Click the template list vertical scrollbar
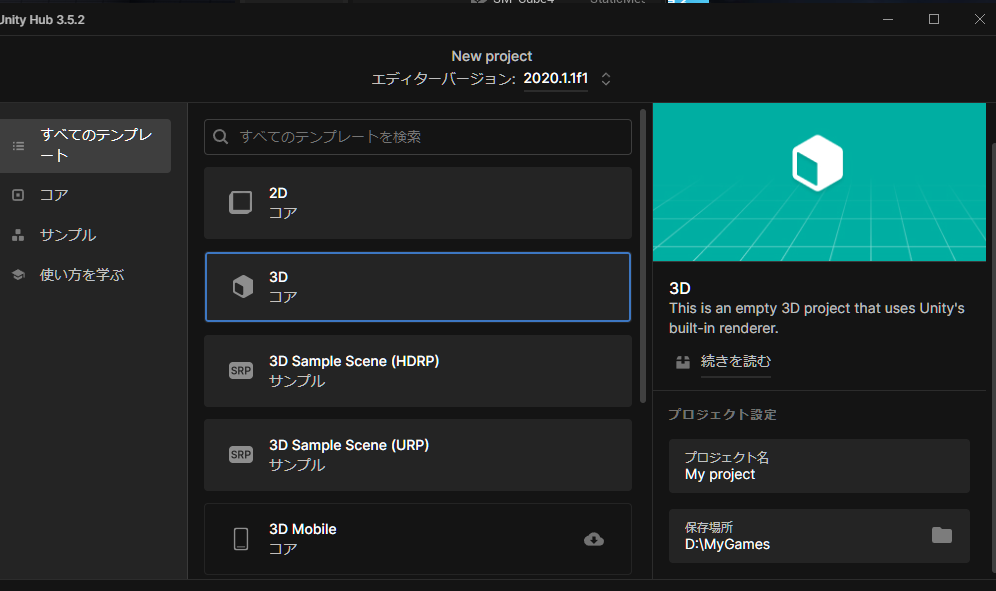This screenshot has width=996, height=591. 643,256
